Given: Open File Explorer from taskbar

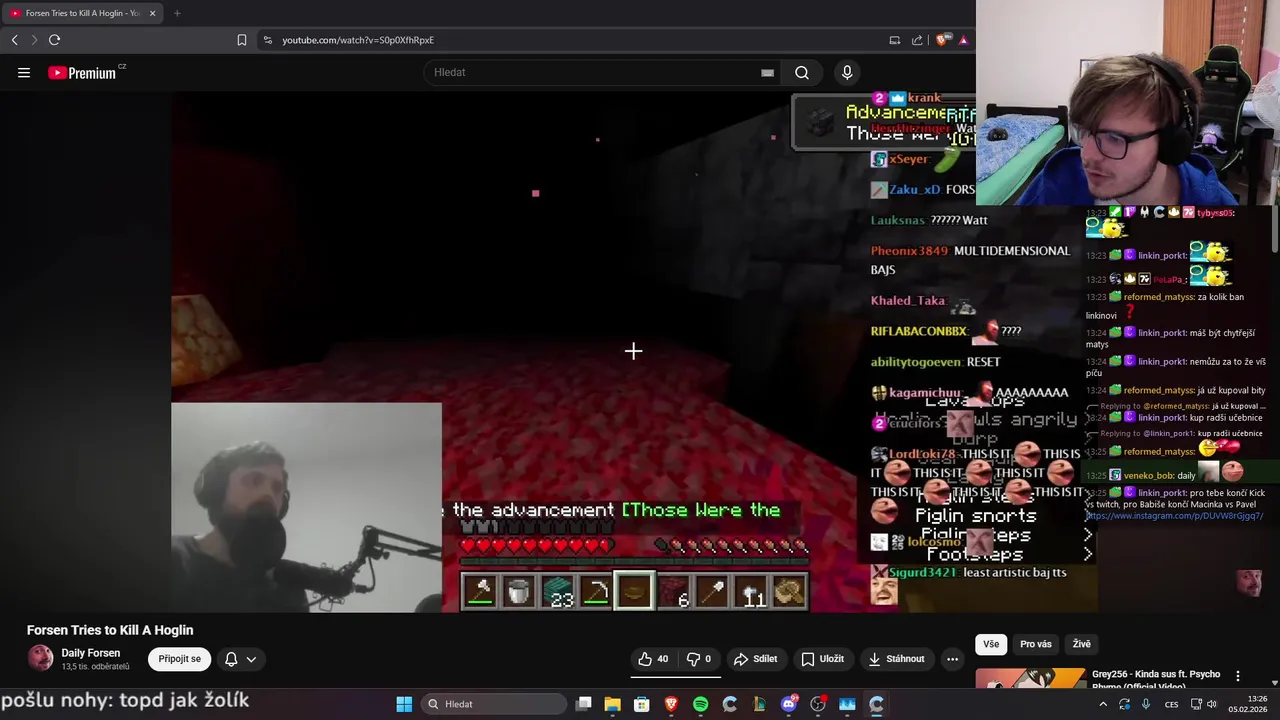Looking at the screenshot, I should [x=612, y=704].
